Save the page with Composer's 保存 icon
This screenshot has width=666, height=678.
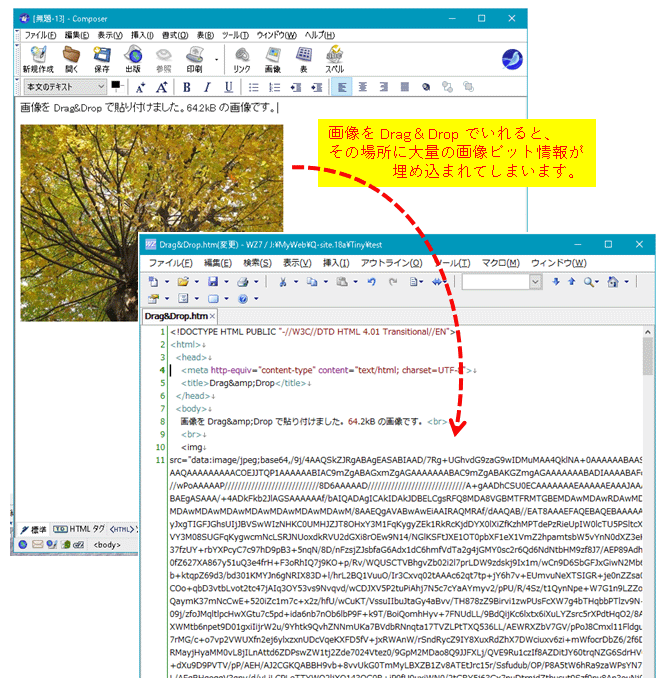click(x=102, y=59)
